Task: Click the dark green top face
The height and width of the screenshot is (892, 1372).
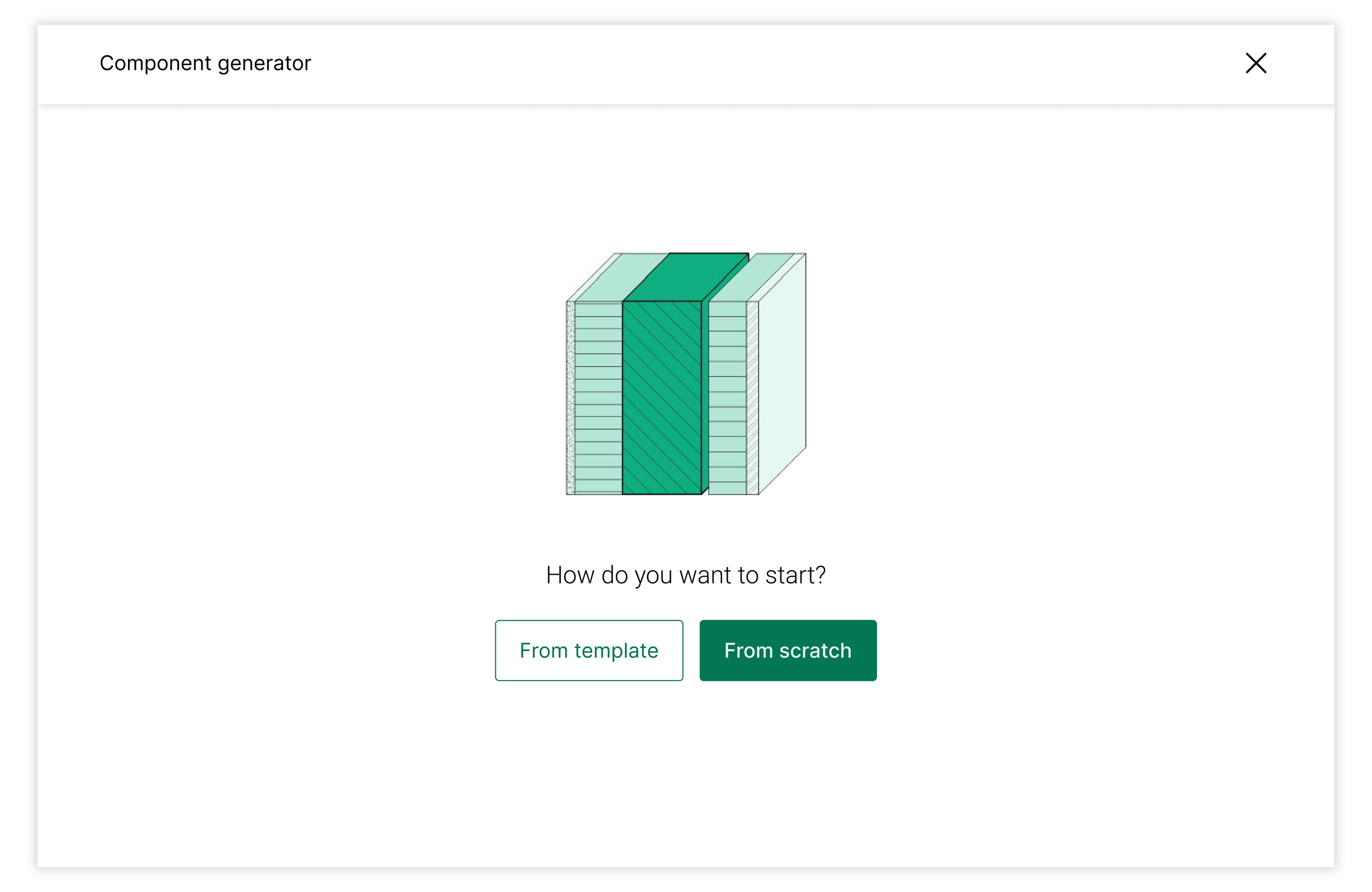Action: (686, 277)
